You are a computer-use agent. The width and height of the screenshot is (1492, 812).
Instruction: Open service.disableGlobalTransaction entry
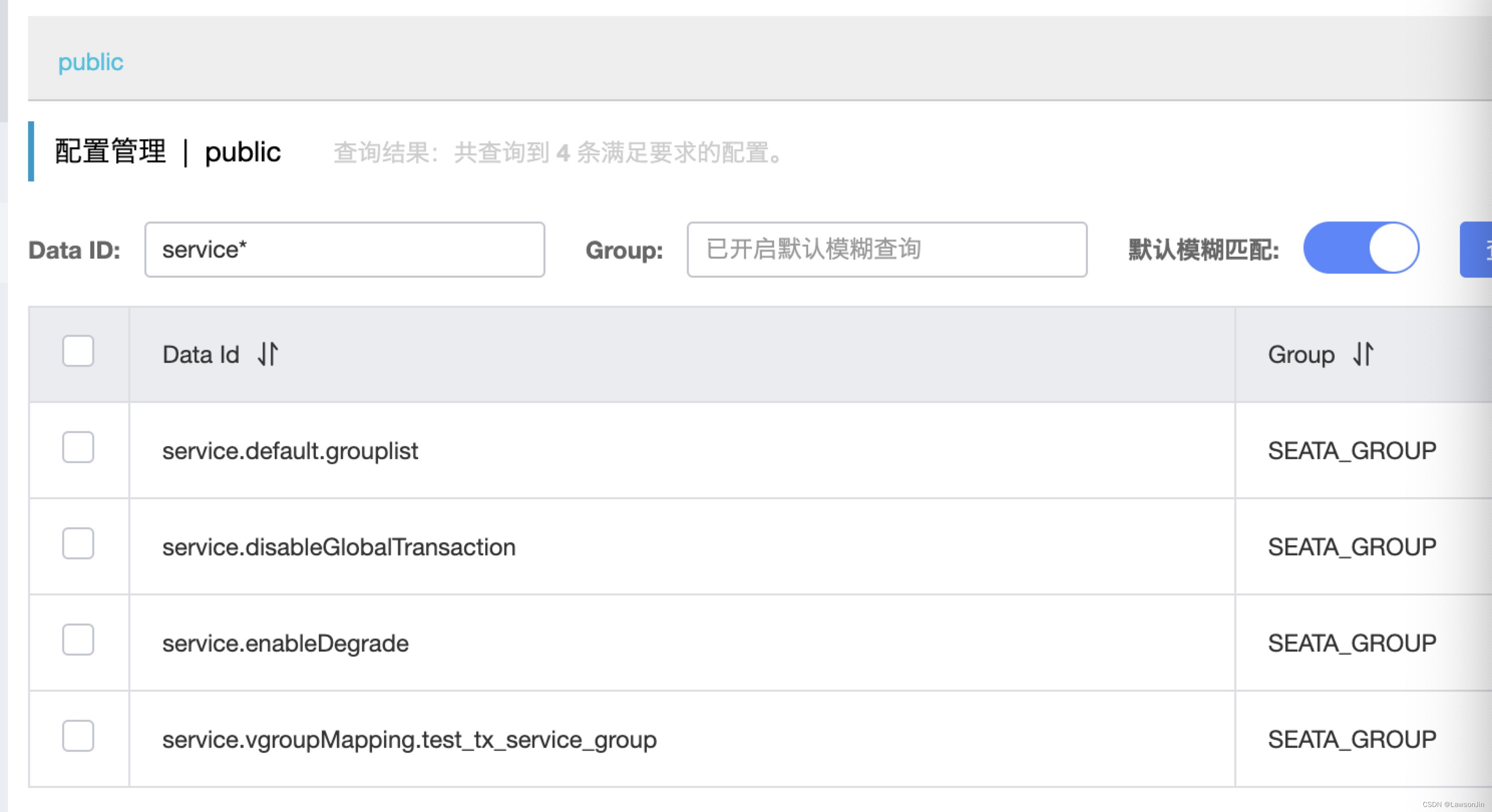(x=339, y=547)
